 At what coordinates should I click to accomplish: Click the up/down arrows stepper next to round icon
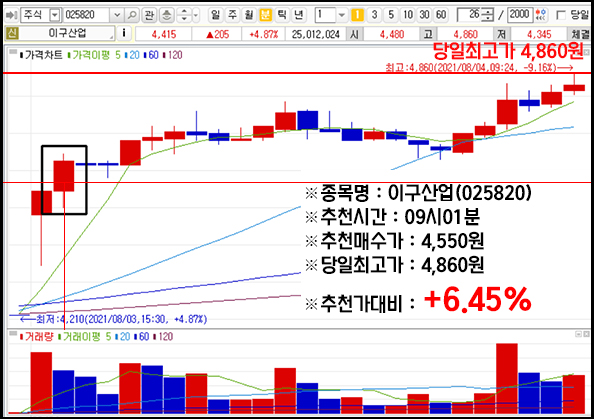click(184, 15)
